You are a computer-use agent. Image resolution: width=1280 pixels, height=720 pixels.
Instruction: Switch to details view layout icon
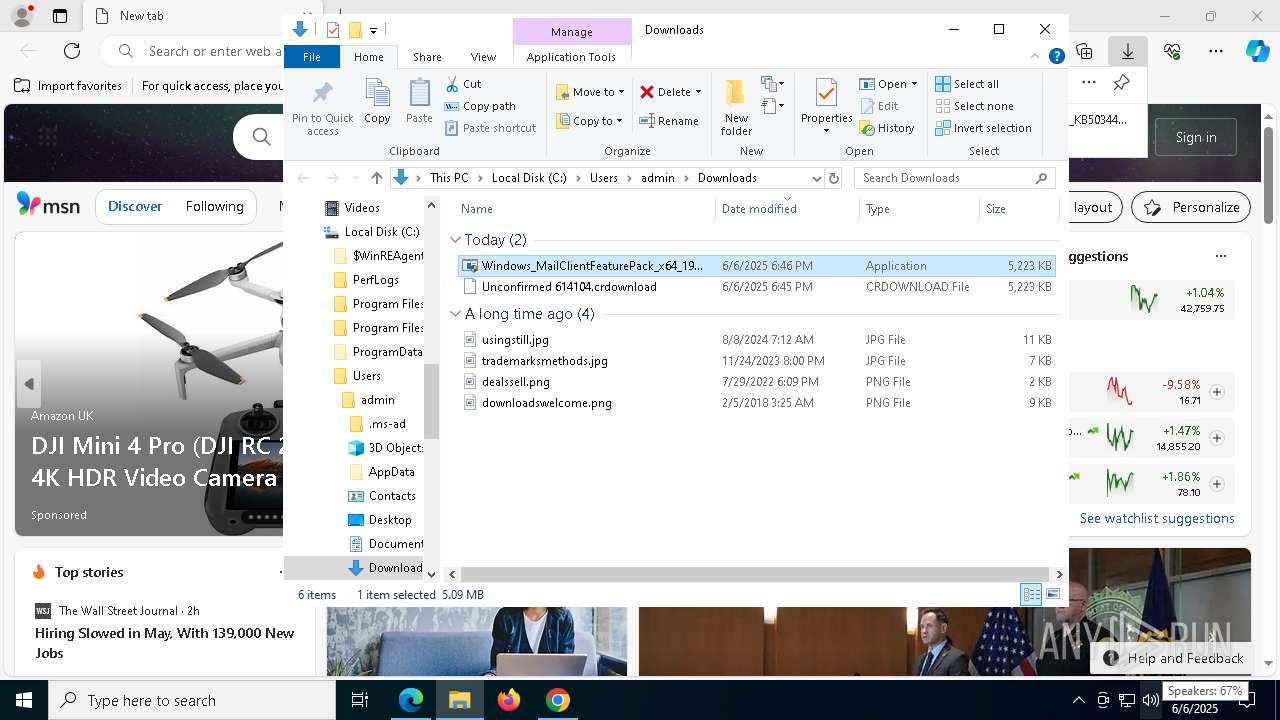1031,595
